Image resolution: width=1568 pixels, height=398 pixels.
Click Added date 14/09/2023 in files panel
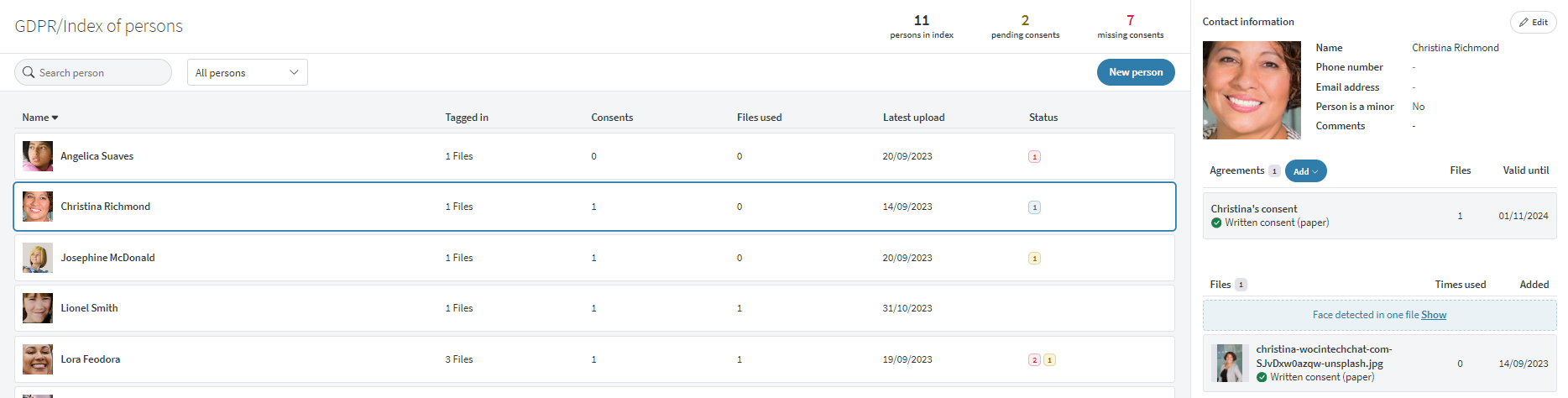pos(1524,364)
